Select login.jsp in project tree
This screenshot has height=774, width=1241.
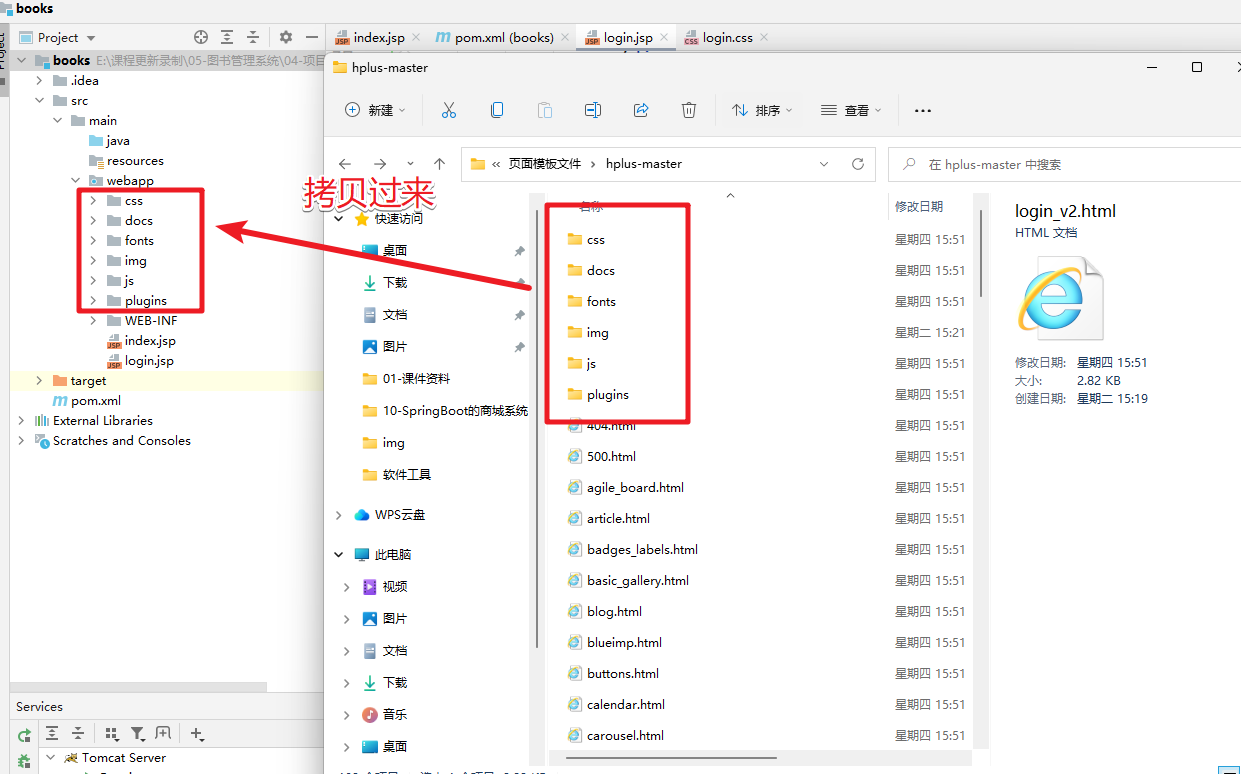pos(149,361)
